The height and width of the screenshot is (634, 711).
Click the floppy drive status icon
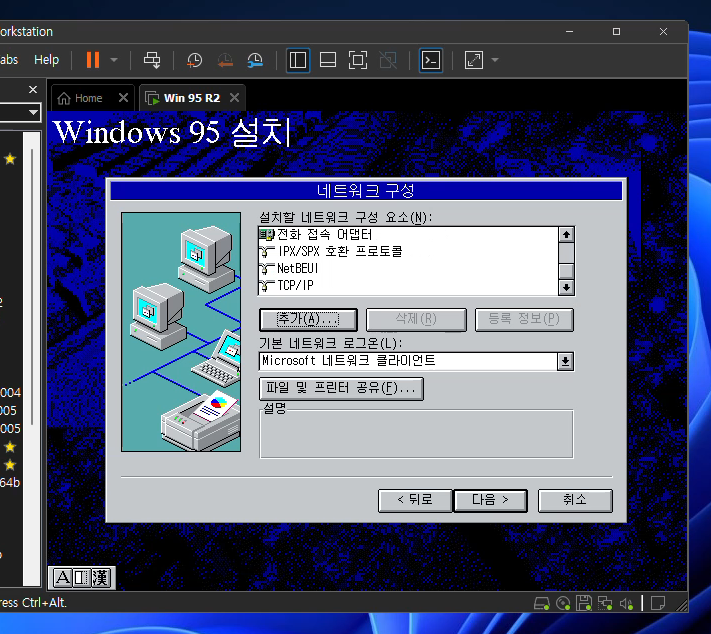584,603
